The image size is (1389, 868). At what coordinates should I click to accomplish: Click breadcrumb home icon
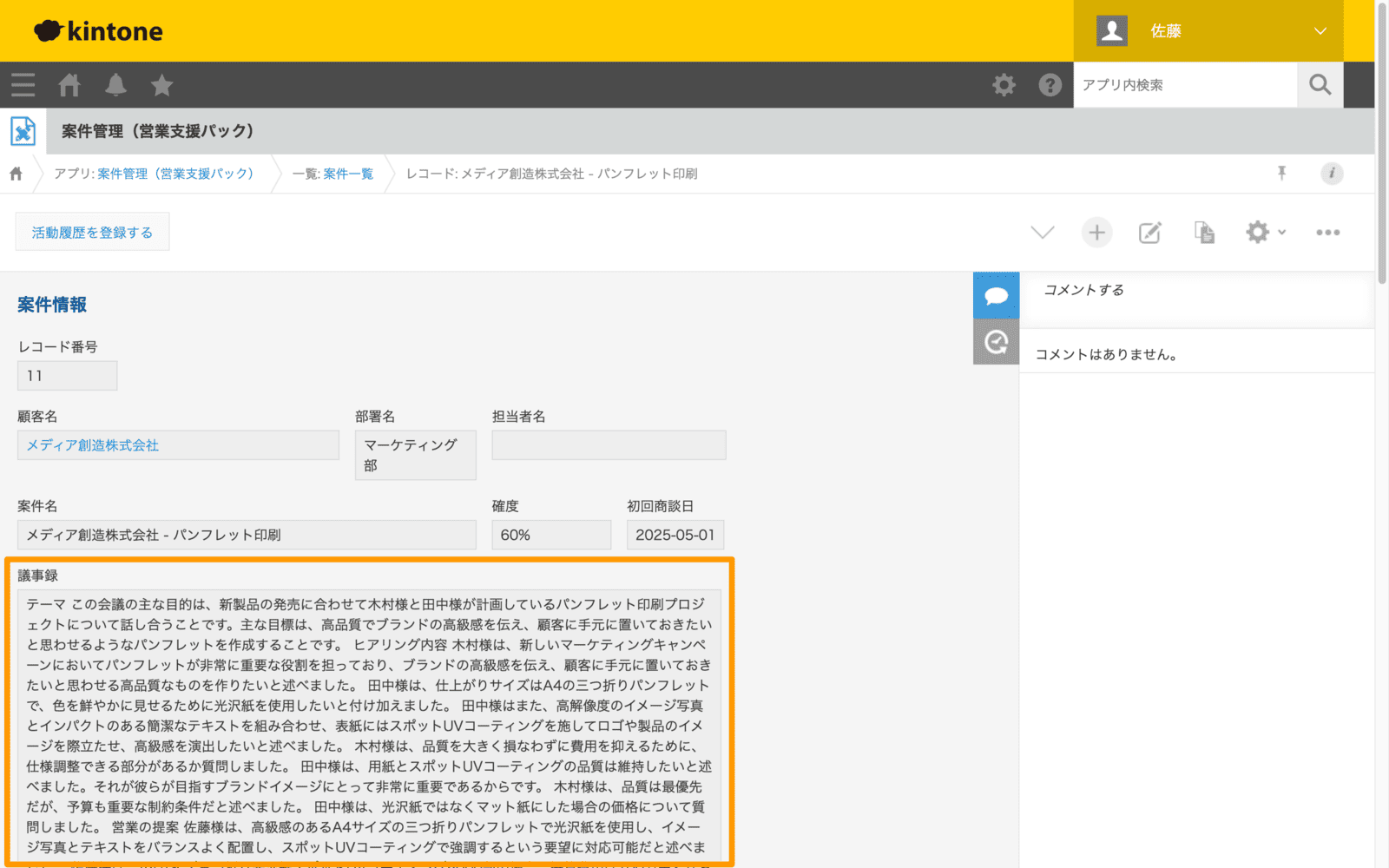click(16, 174)
